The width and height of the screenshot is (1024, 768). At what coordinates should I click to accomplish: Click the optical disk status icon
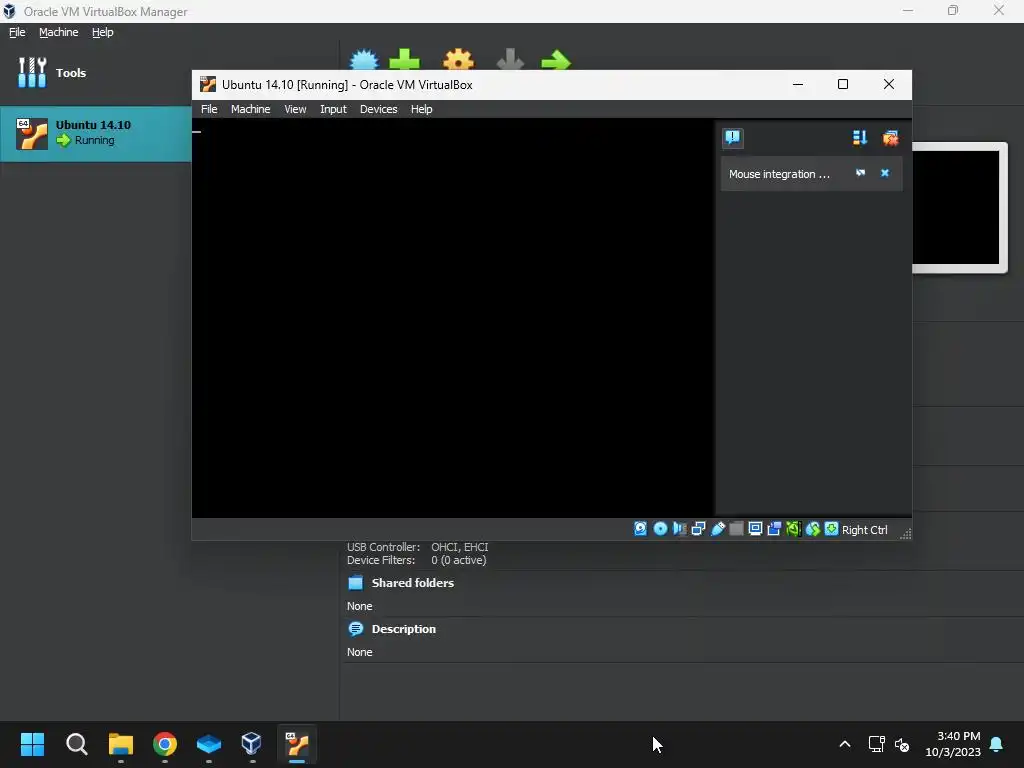[x=660, y=529]
